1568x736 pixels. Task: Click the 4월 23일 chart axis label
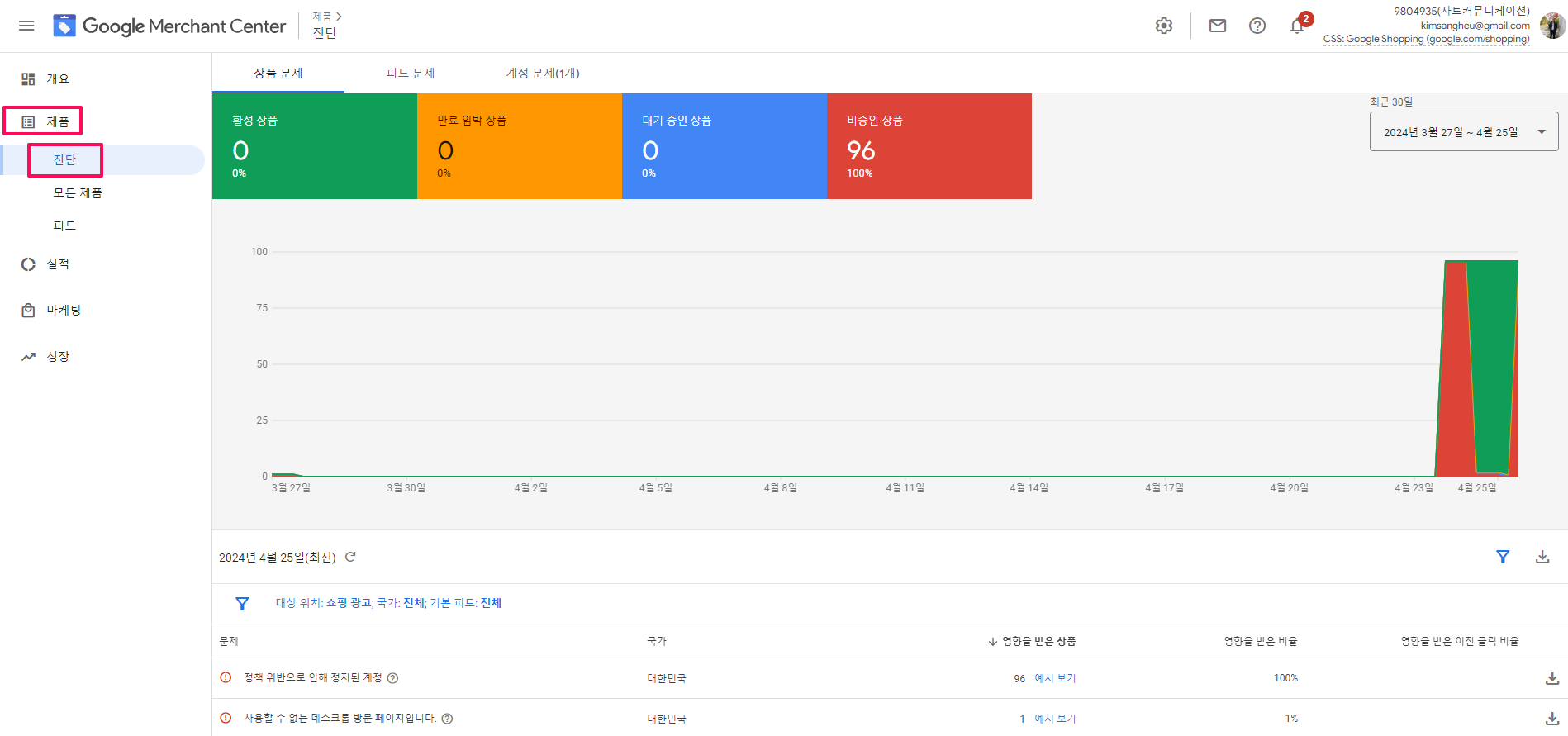pyautogui.click(x=1414, y=488)
